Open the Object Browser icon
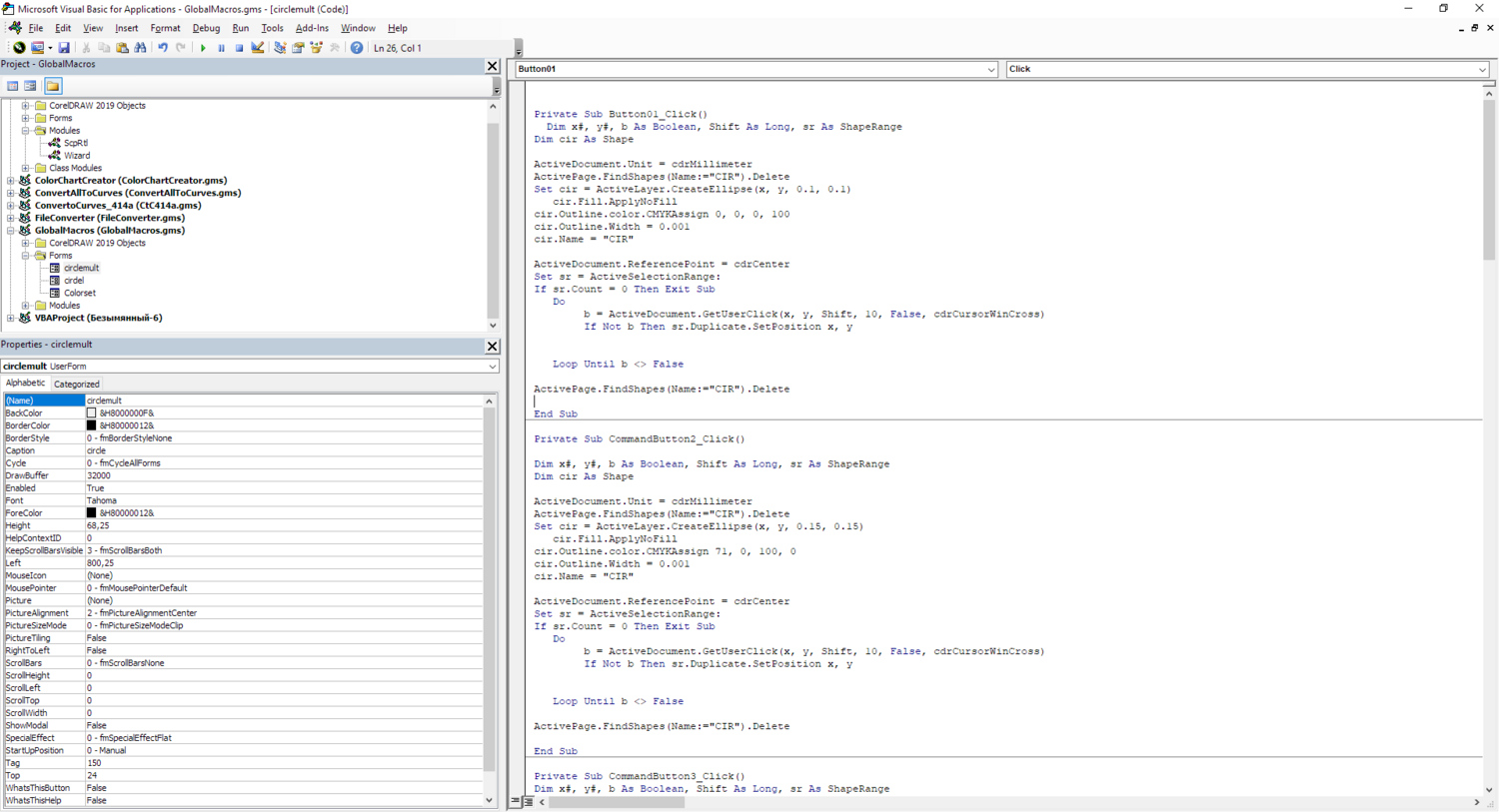The height and width of the screenshot is (812, 1499). tap(317, 48)
